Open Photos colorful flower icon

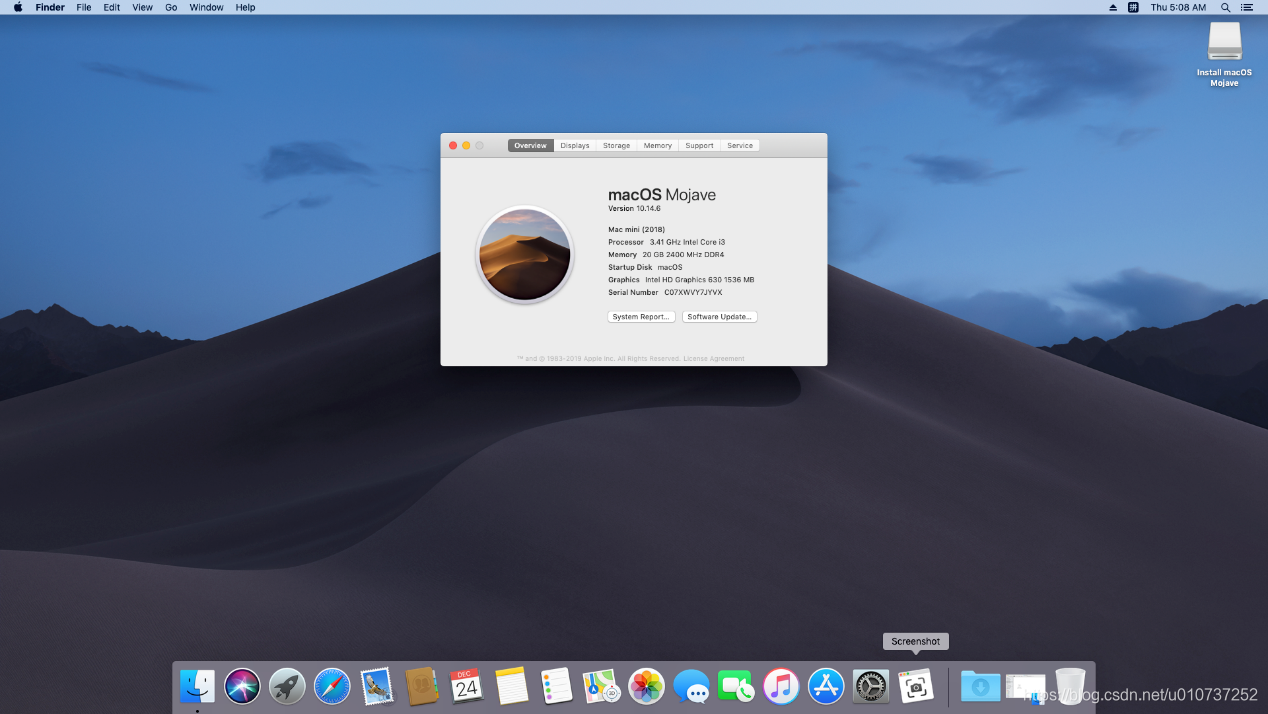point(647,686)
